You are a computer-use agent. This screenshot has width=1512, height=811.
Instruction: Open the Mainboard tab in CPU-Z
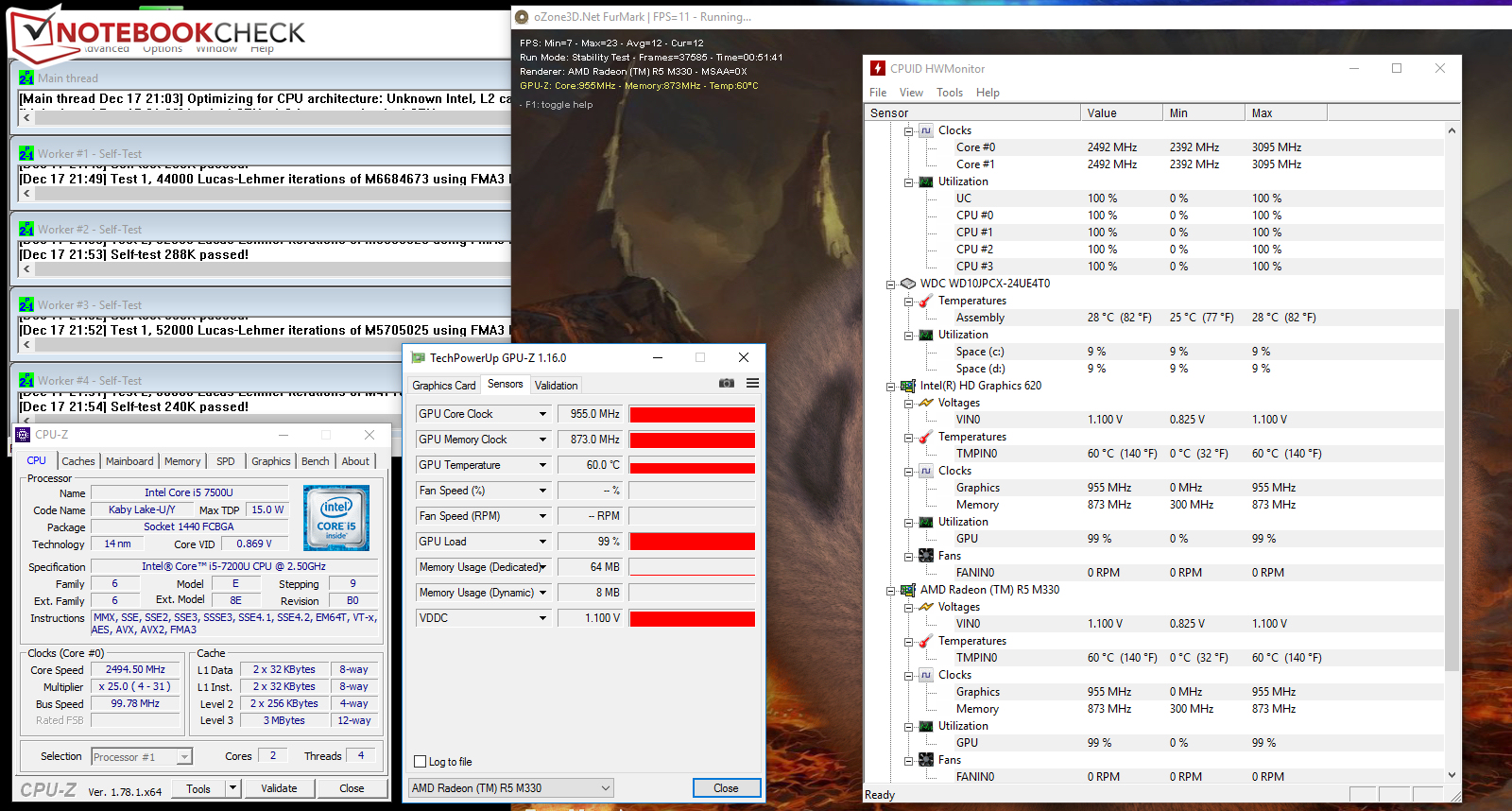click(x=129, y=461)
